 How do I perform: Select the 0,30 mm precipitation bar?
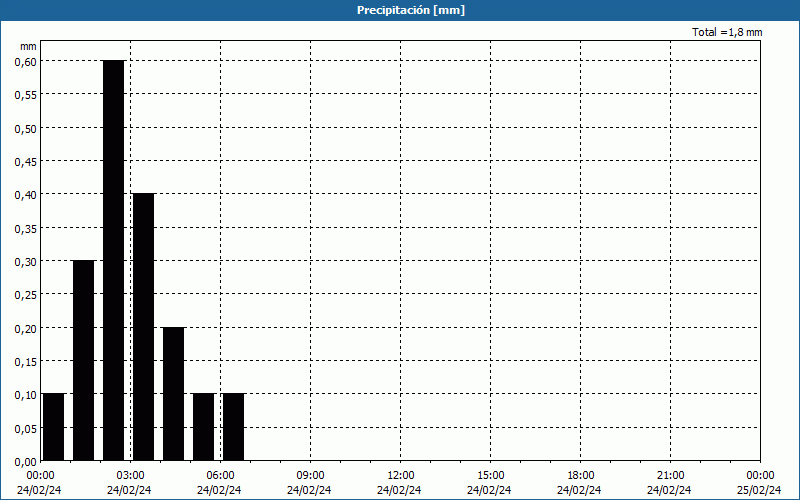pos(83,360)
